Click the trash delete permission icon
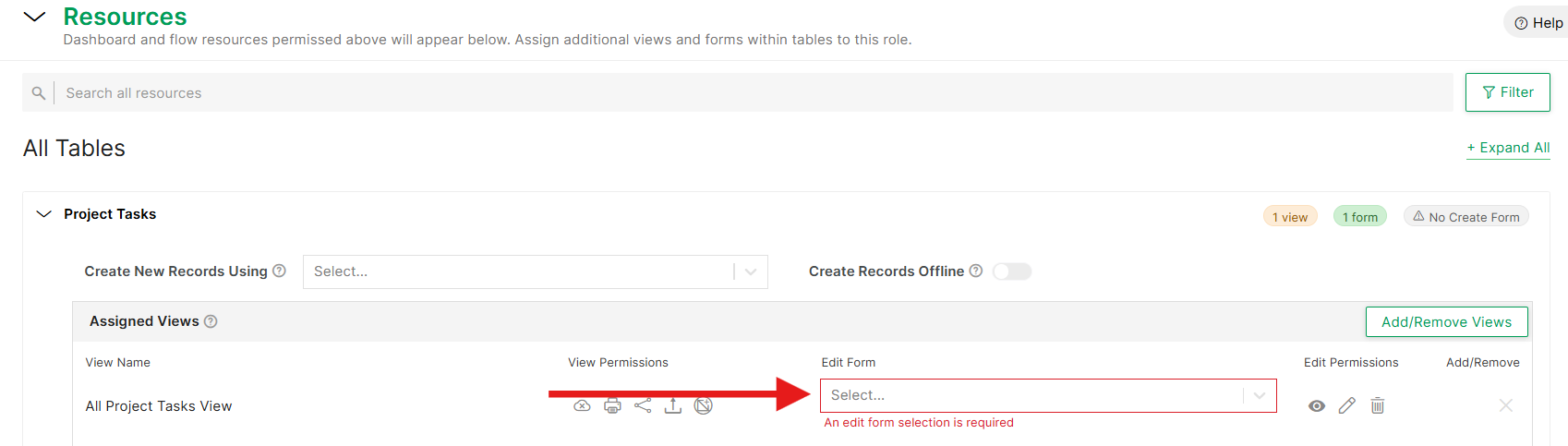The width and height of the screenshot is (1568, 446). click(1378, 405)
